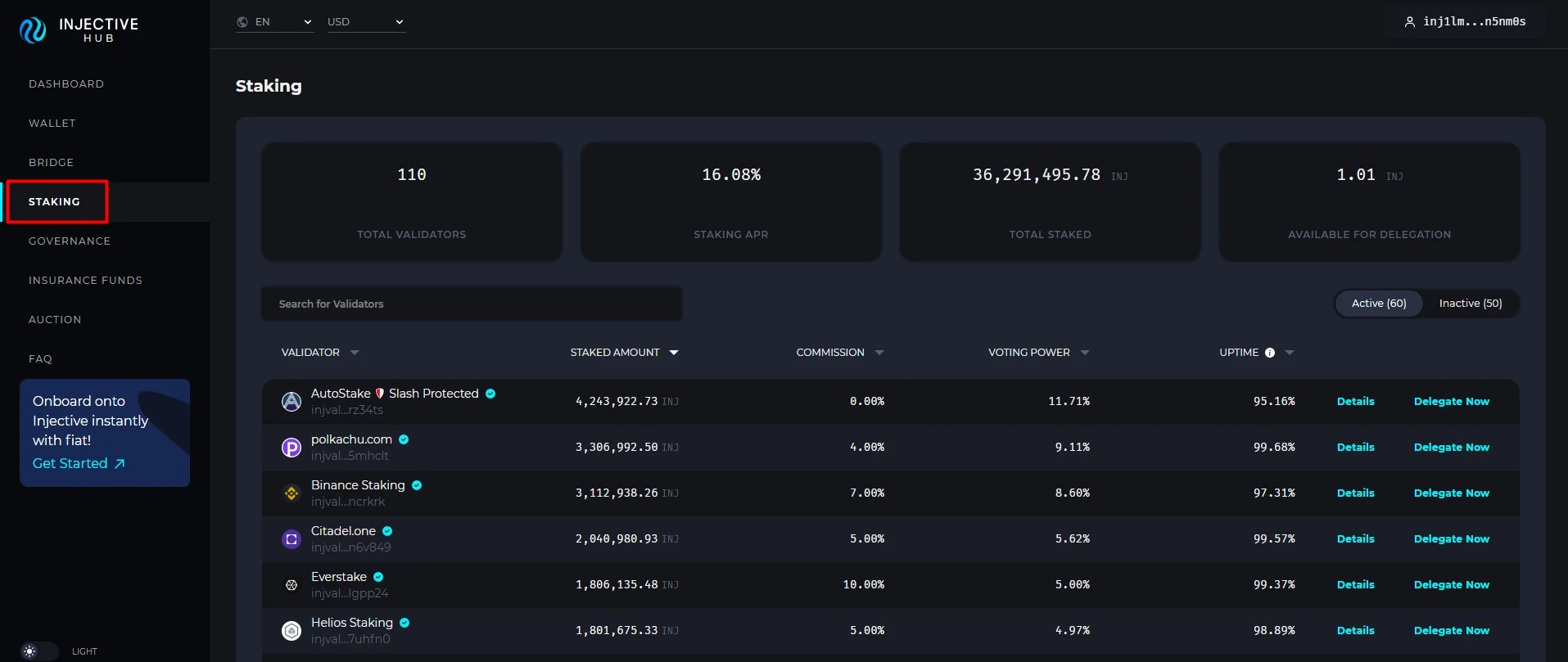Show Active (60) validators
Viewport: 1568px width, 662px height.
tap(1379, 304)
